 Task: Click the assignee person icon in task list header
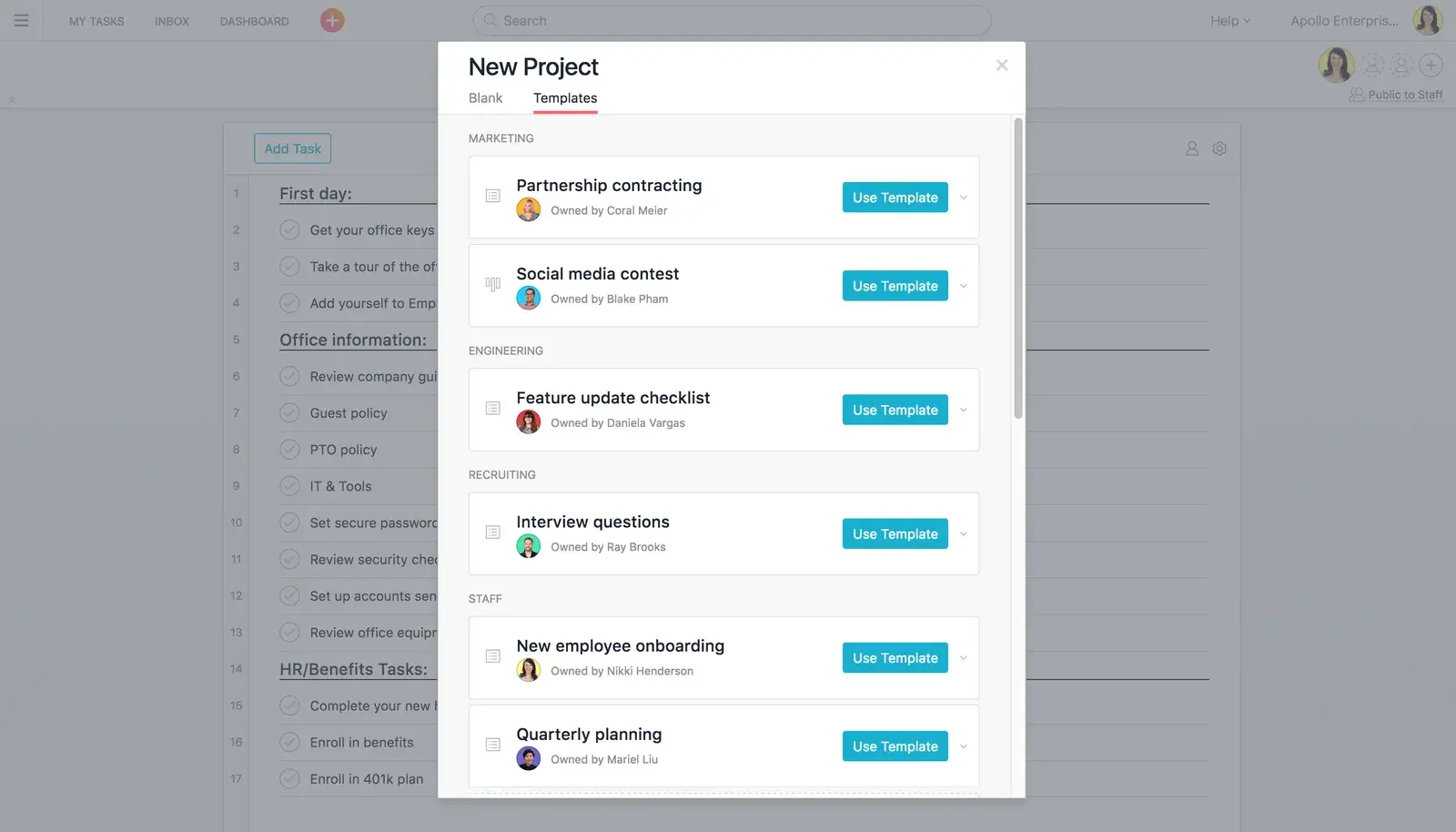pyautogui.click(x=1191, y=148)
